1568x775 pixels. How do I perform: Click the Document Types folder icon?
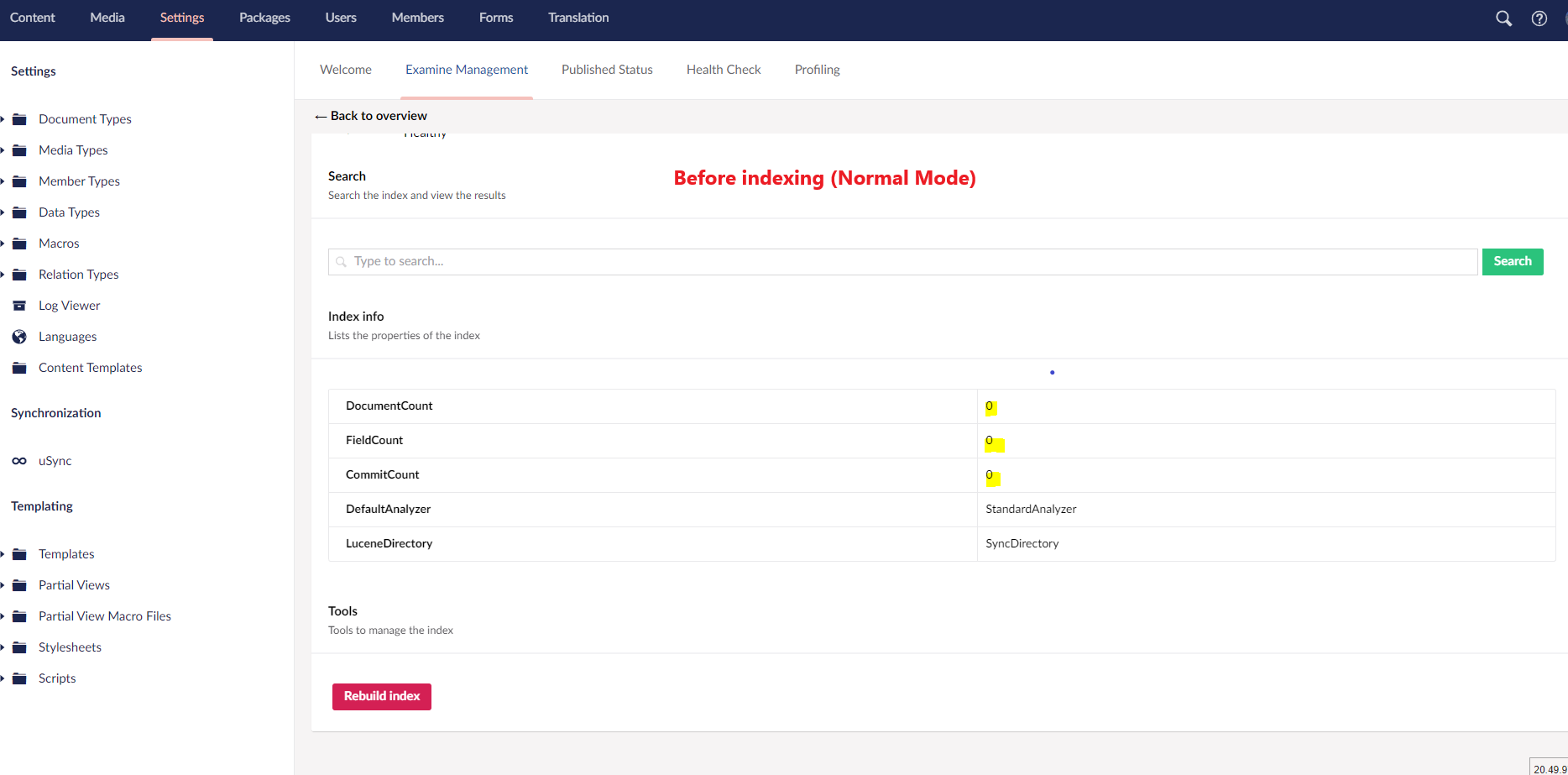click(x=19, y=118)
